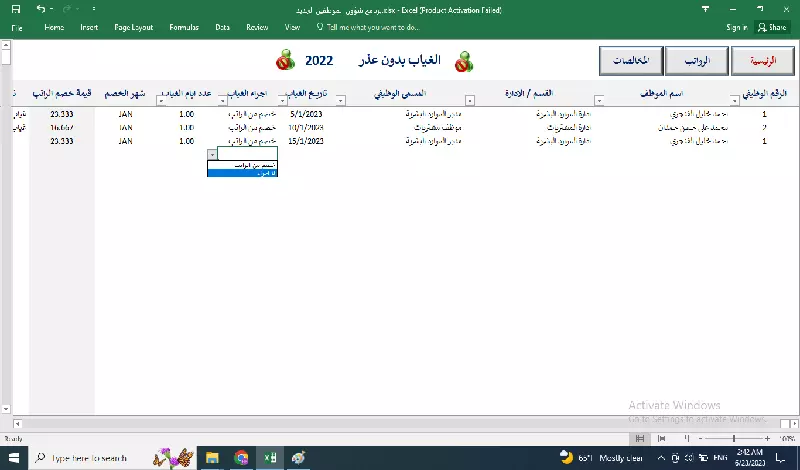Click the horizontal scrollbar right arrow

(793, 424)
